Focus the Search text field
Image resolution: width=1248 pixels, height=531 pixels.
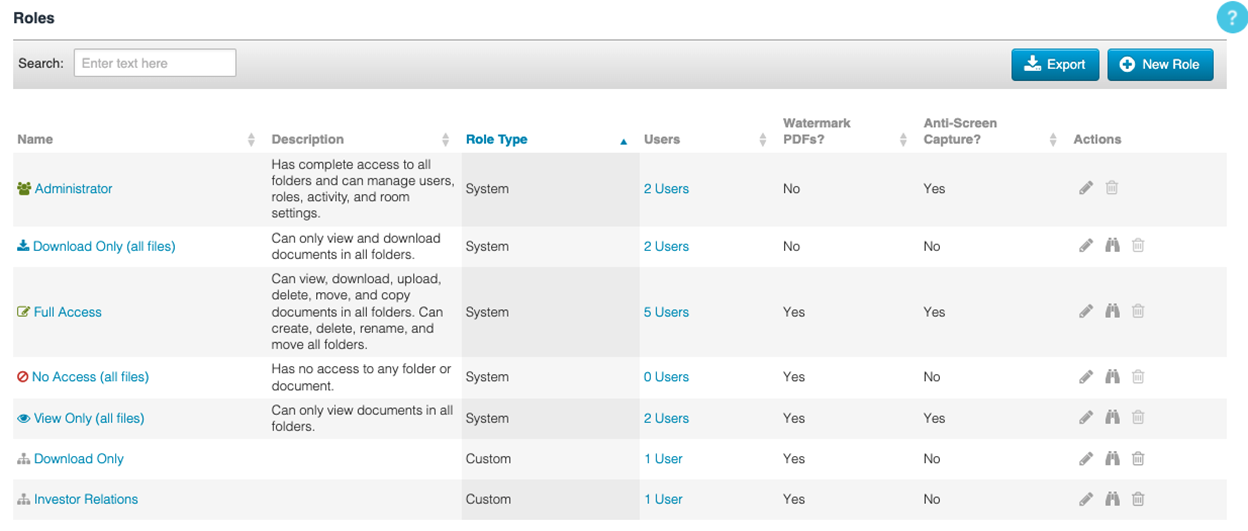pos(155,63)
